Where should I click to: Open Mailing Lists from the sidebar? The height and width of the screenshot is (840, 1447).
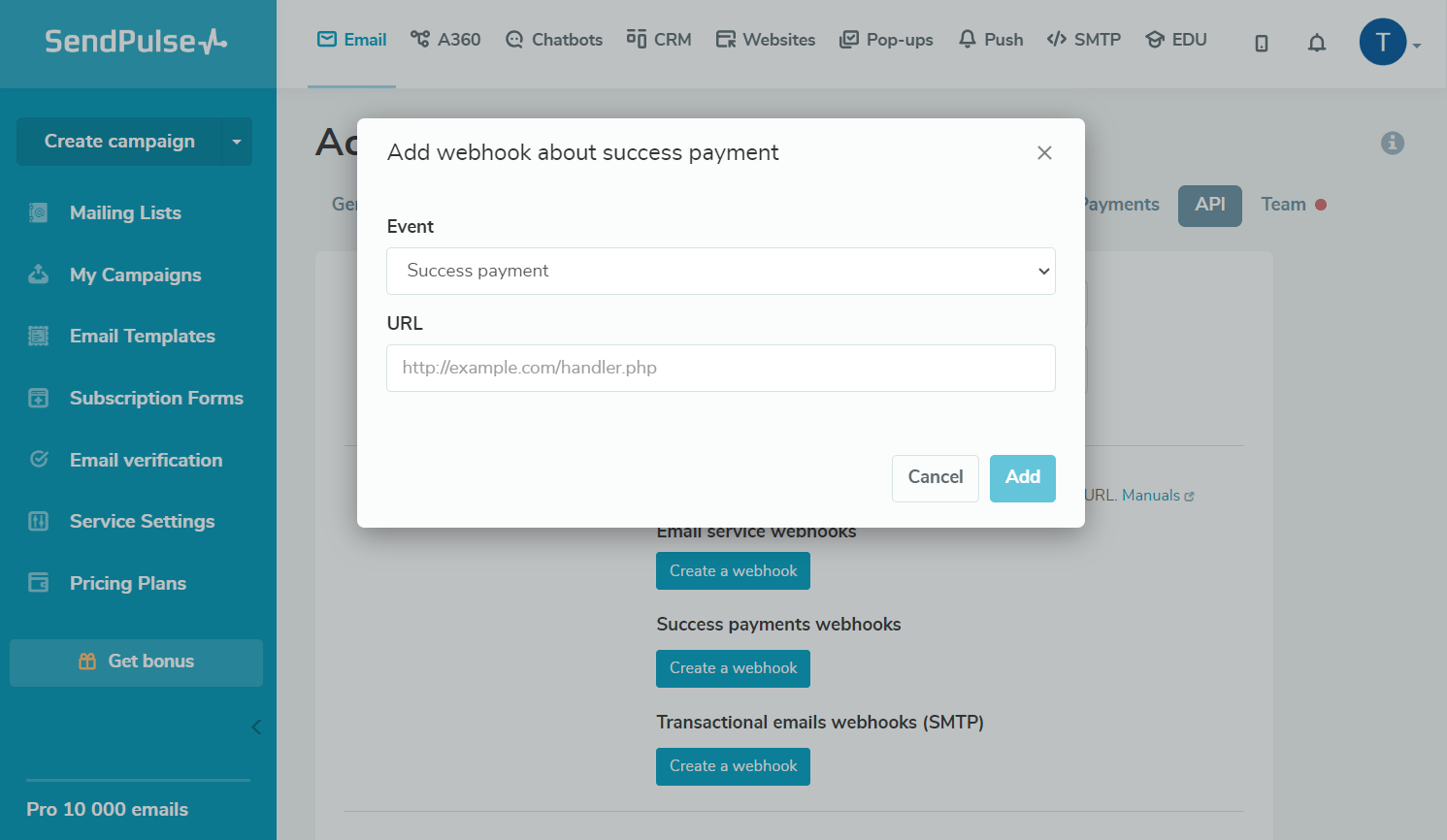[125, 213]
